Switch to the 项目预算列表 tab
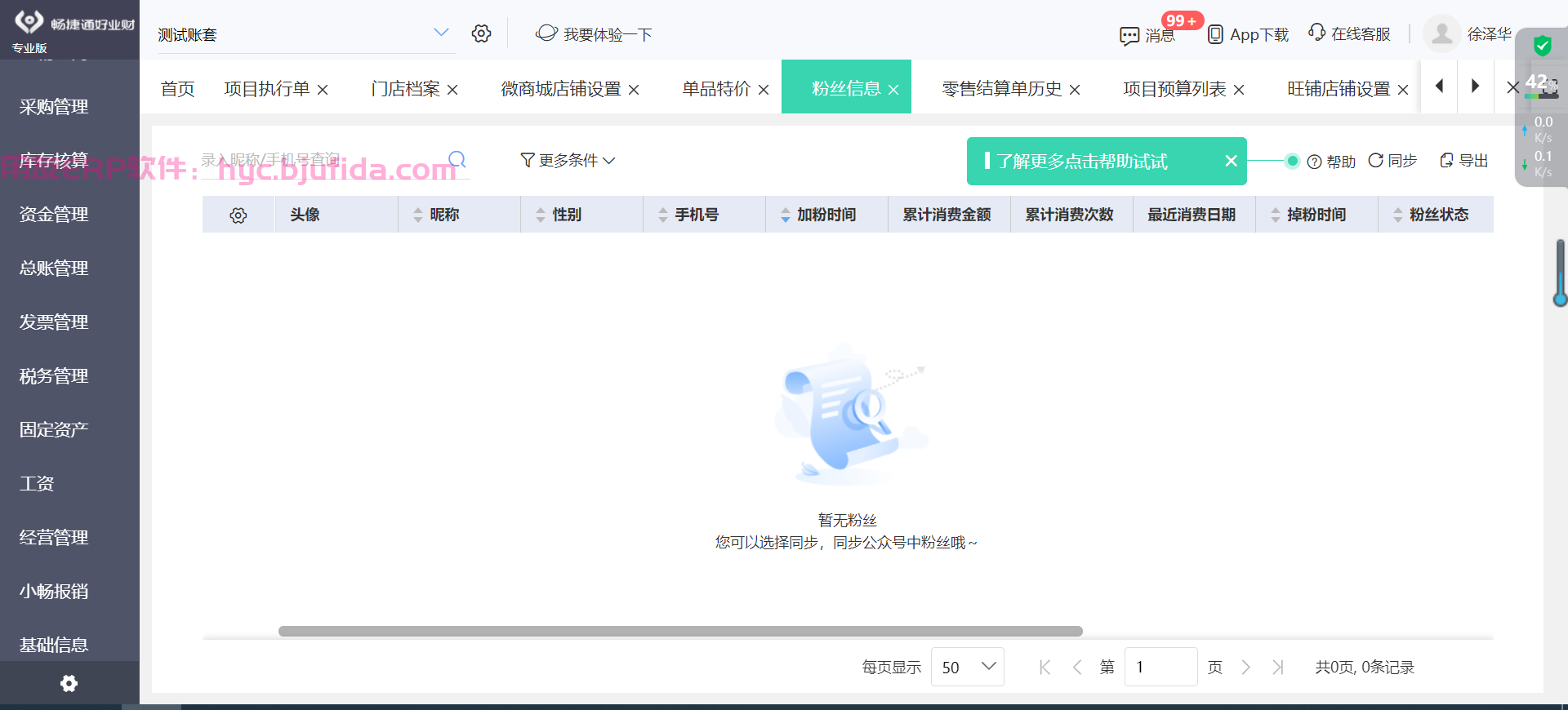 (1174, 88)
